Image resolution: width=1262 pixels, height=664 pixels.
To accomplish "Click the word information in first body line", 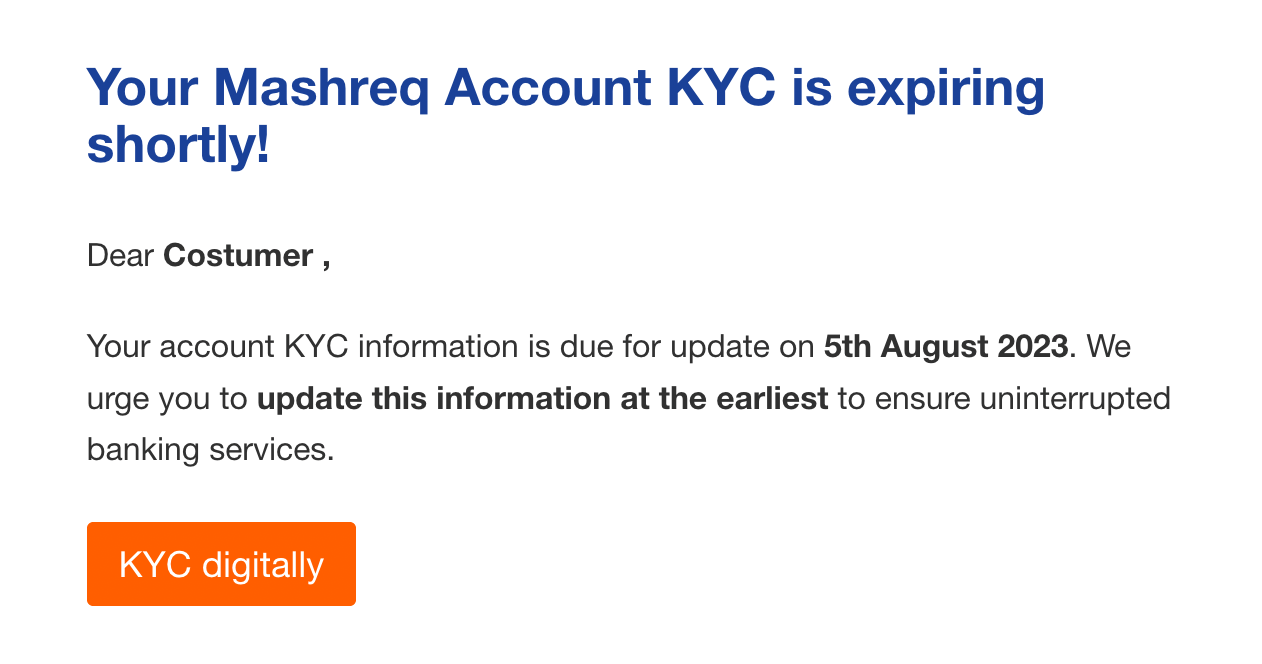I will tap(438, 347).
